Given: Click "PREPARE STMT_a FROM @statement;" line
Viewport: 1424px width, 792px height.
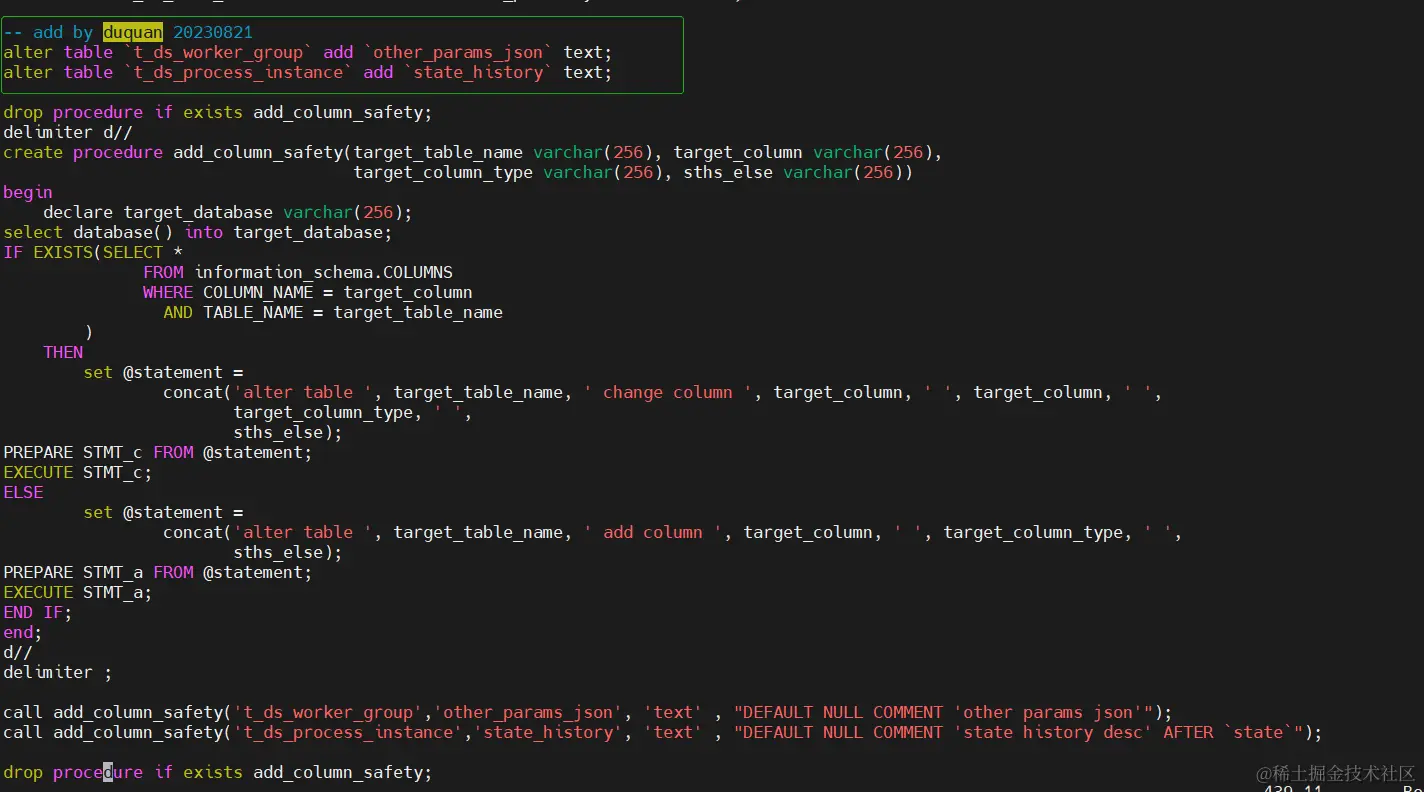Looking at the screenshot, I should (158, 572).
